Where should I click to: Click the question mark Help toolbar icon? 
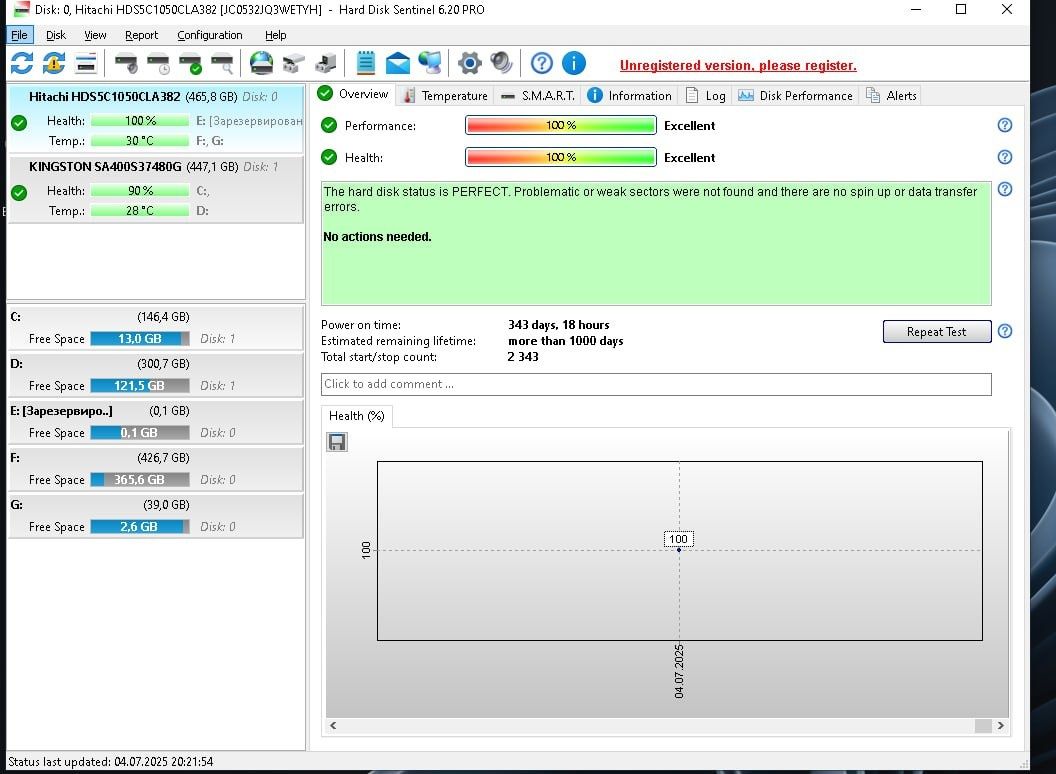point(541,64)
